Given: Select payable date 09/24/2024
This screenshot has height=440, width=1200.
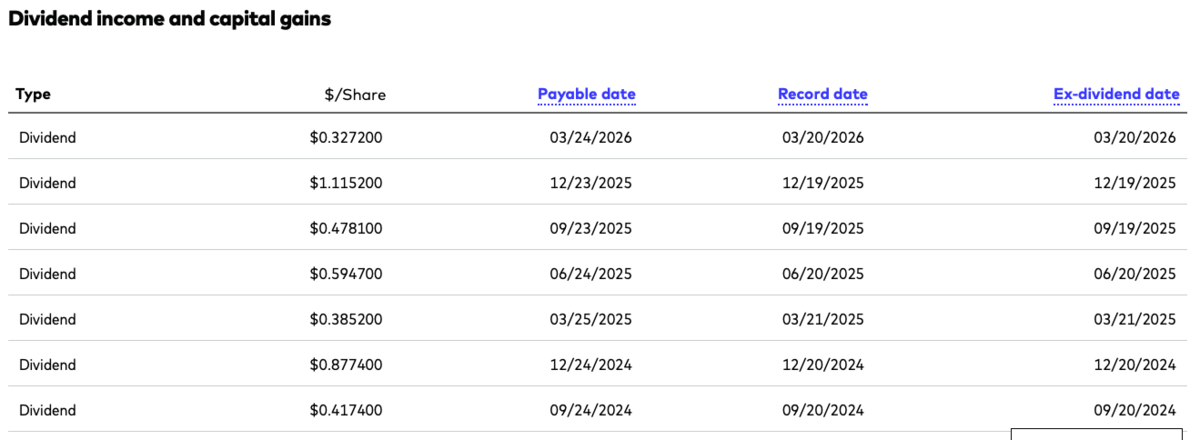Looking at the screenshot, I should 591,410.
